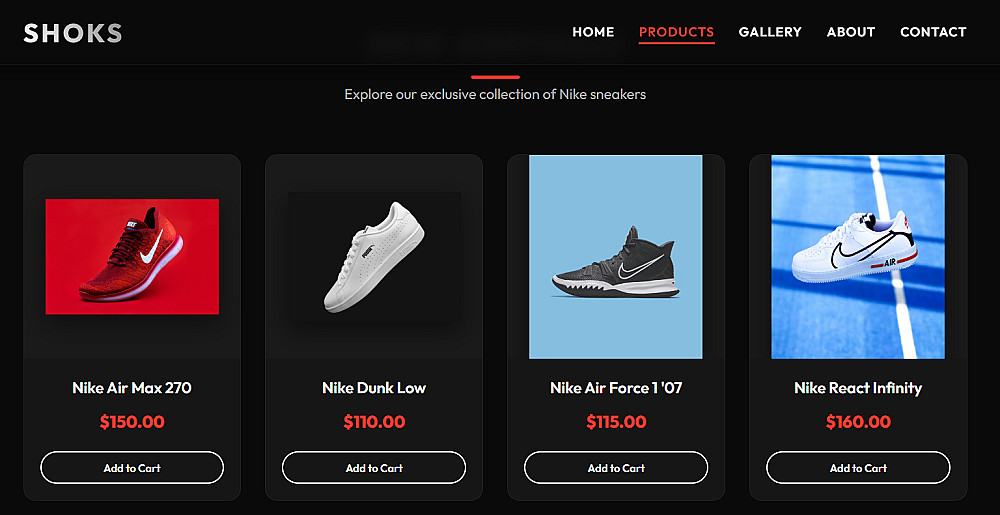The width and height of the screenshot is (1000, 515).
Task: Open the Nike Dunk Low product name
Action: (374, 388)
